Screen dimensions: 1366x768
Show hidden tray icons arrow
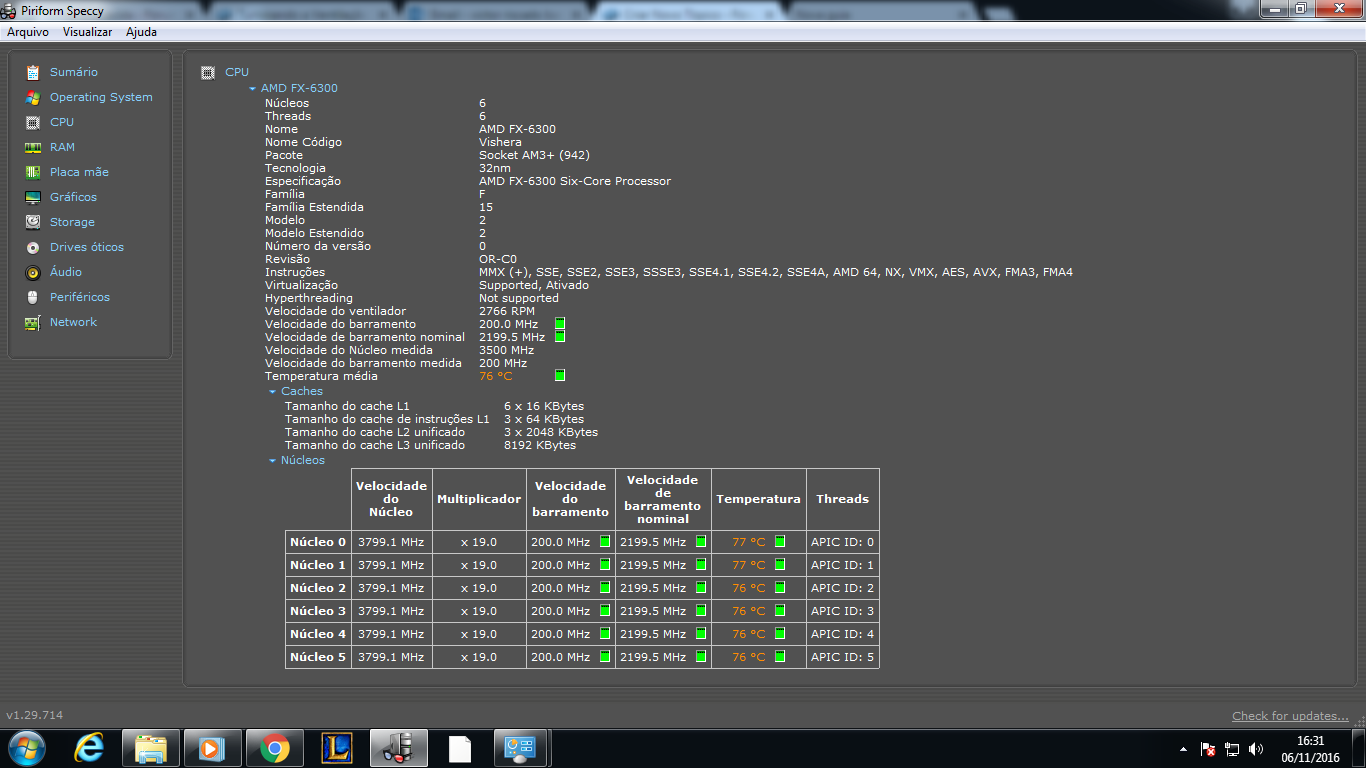(x=1184, y=749)
